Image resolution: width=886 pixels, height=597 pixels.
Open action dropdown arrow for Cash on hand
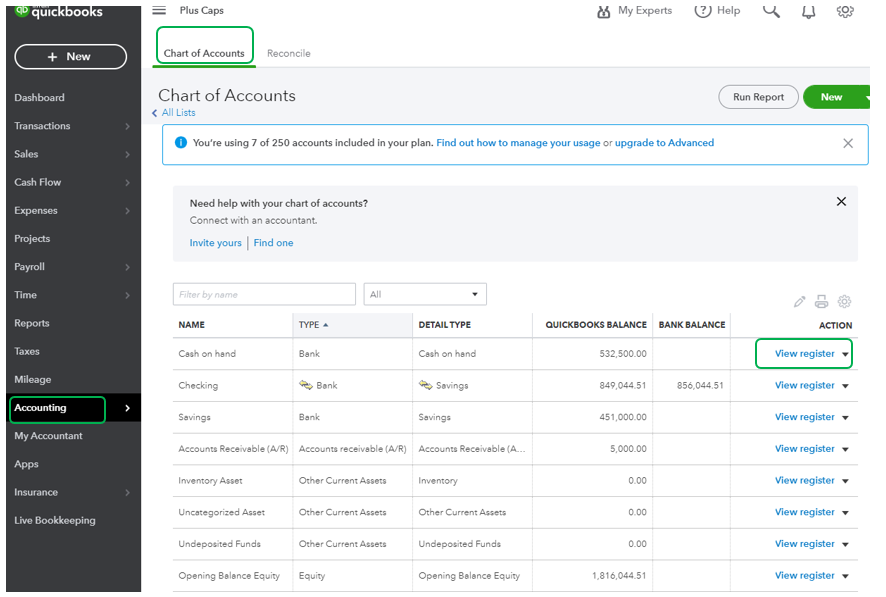click(x=845, y=354)
